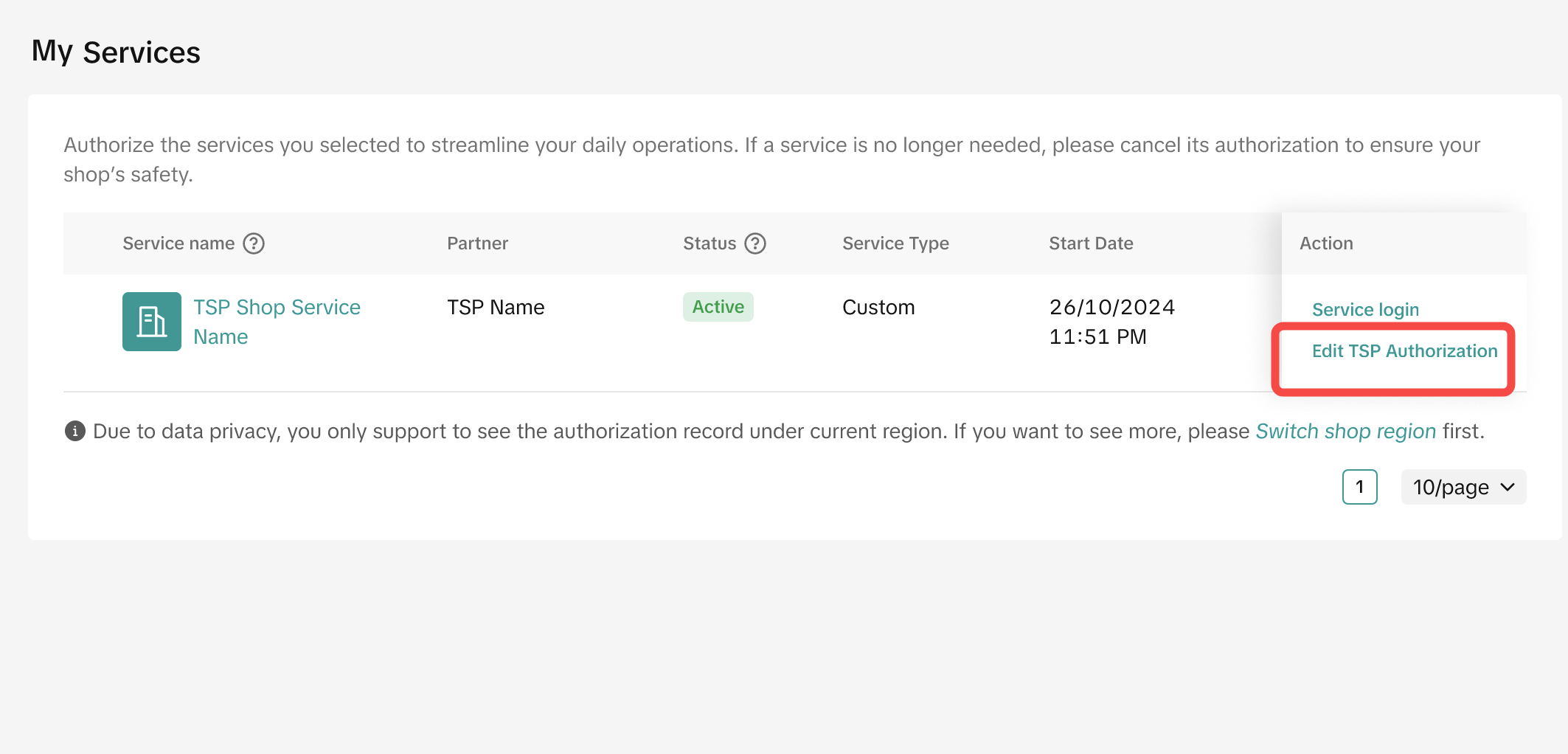Click the Service name help icon
This screenshot has height=754, width=1568.
coord(254,243)
